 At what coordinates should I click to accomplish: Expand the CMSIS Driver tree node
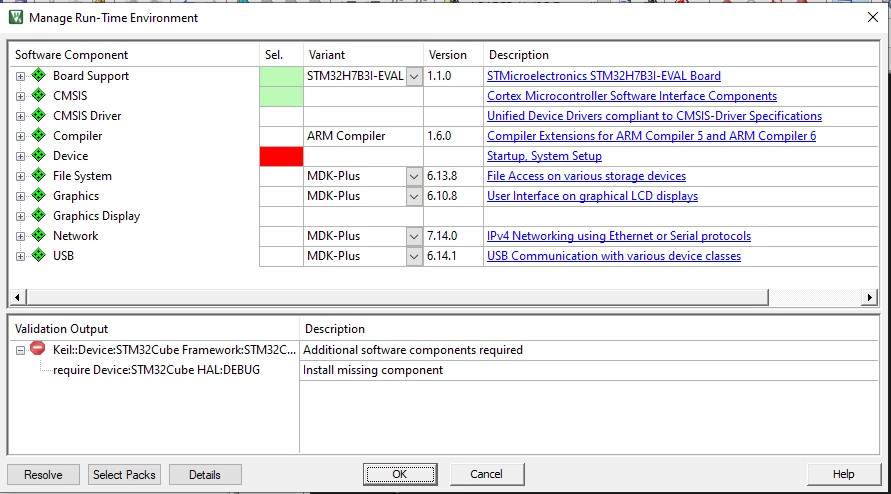point(20,116)
